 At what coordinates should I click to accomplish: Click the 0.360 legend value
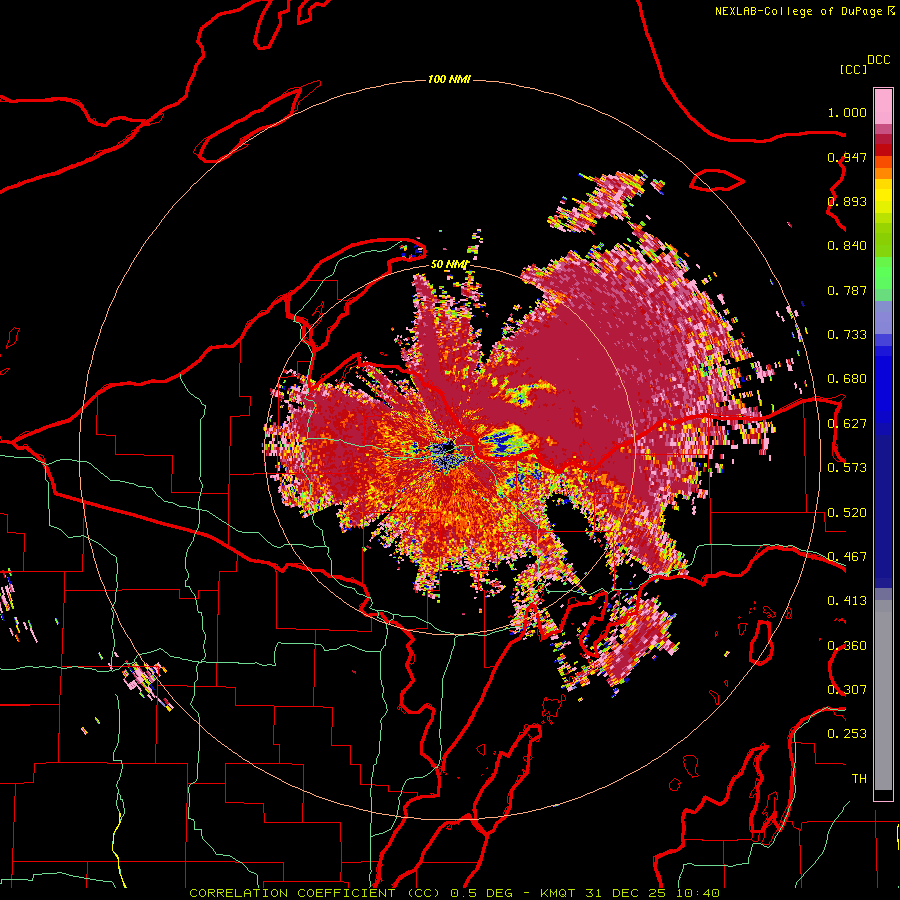point(847,646)
